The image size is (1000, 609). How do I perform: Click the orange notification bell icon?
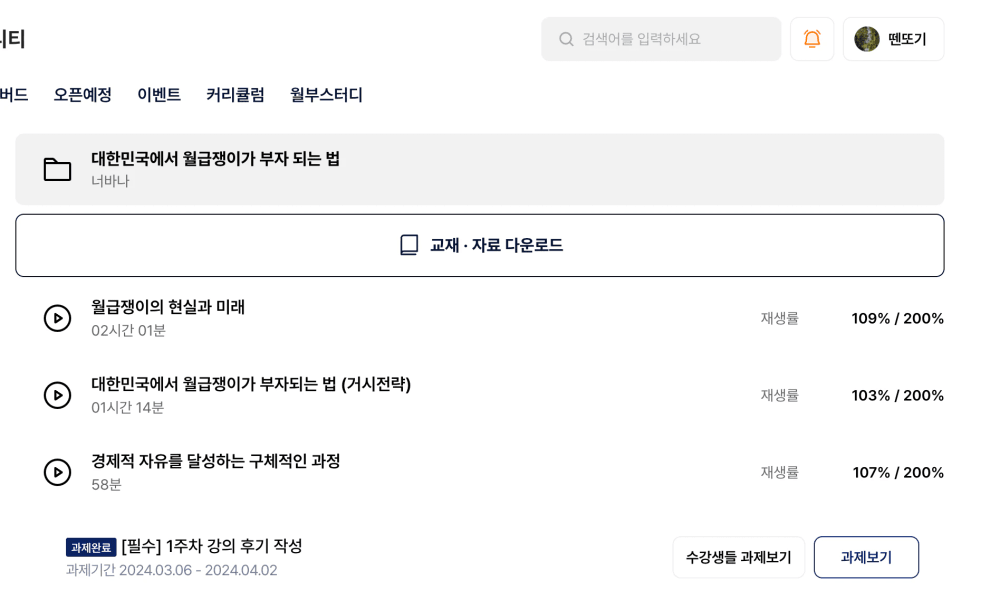[x=812, y=39]
